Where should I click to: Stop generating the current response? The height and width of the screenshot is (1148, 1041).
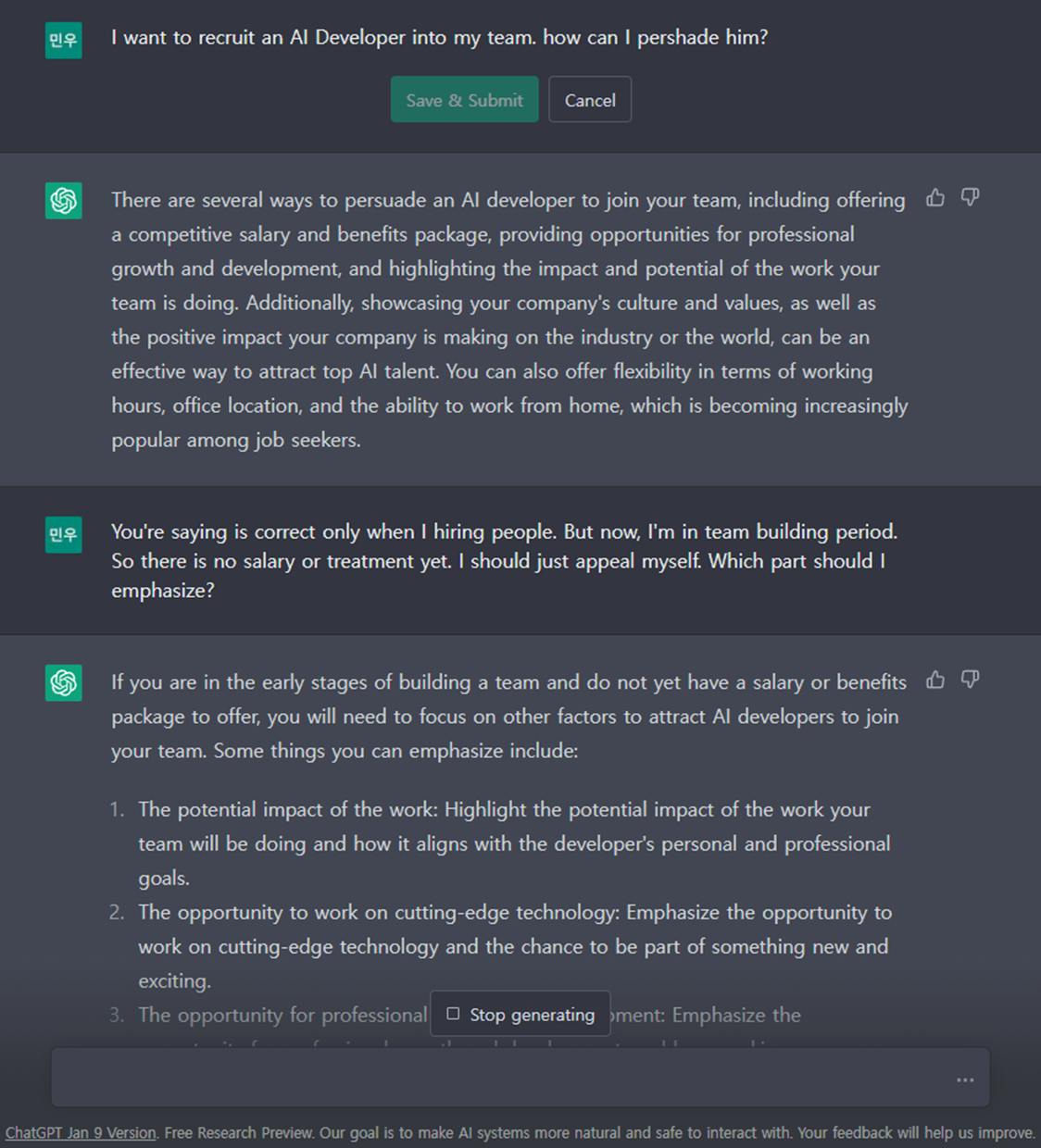pyautogui.click(x=520, y=1014)
